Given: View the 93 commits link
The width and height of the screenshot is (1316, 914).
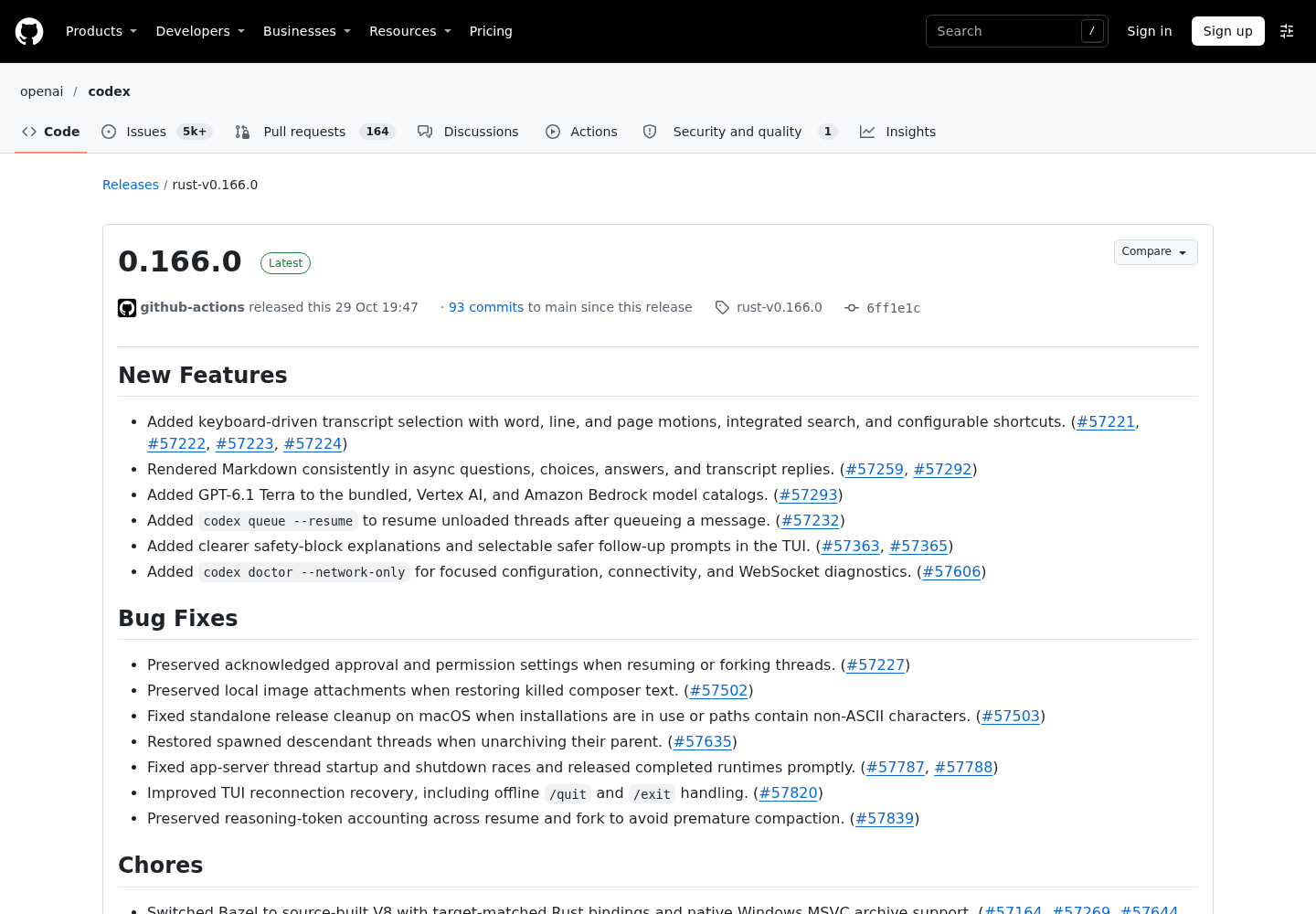Looking at the screenshot, I should click(x=486, y=307).
